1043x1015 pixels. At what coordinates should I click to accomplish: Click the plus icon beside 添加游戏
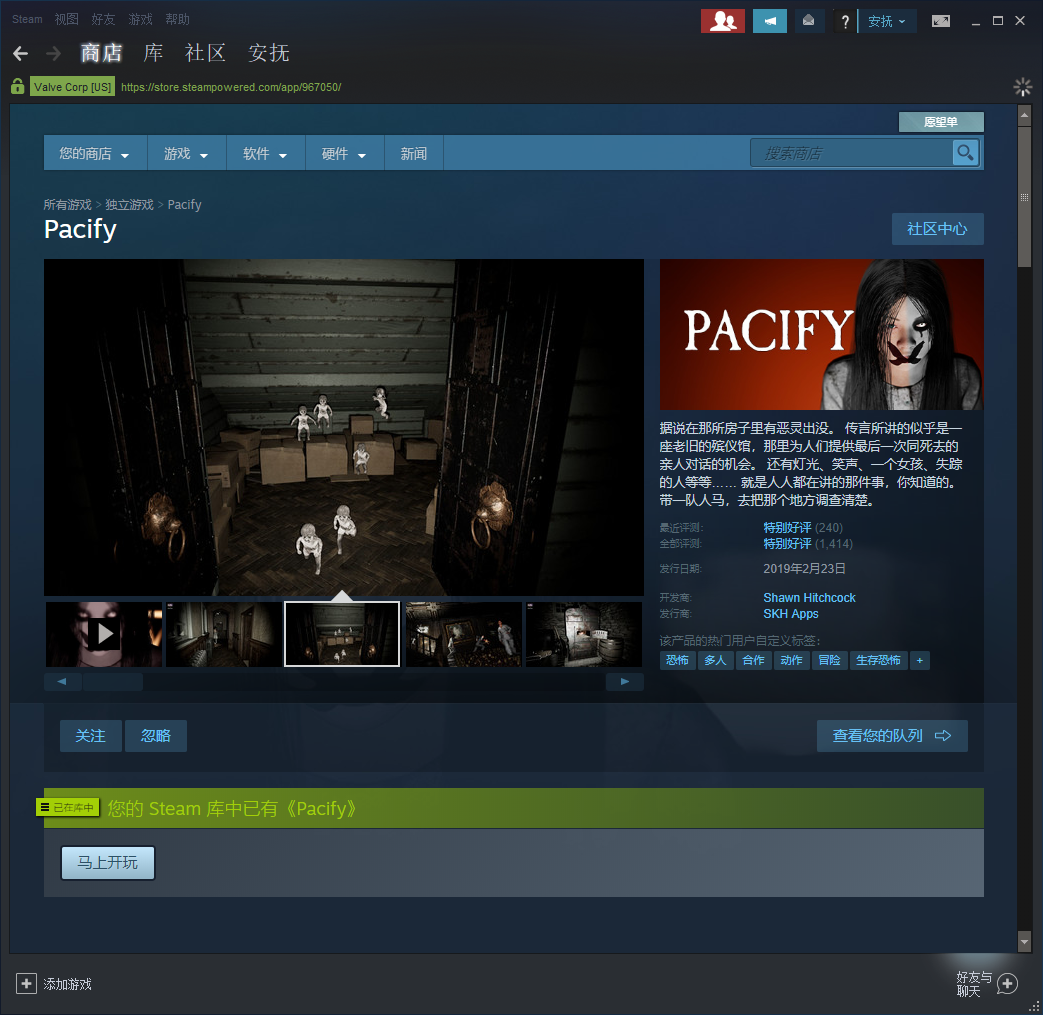pos(26,983)
